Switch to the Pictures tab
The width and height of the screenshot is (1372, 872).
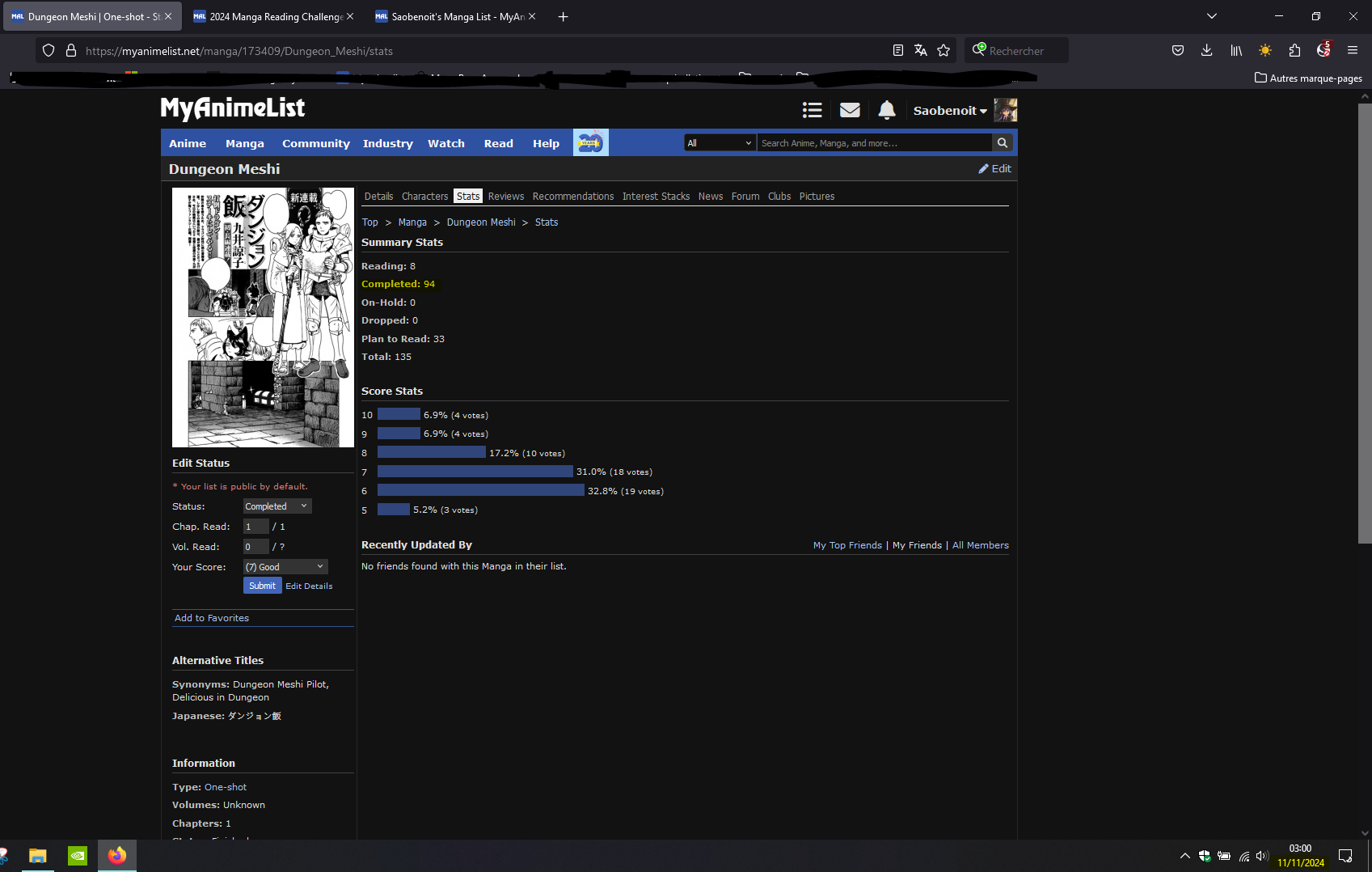[817, 197]
